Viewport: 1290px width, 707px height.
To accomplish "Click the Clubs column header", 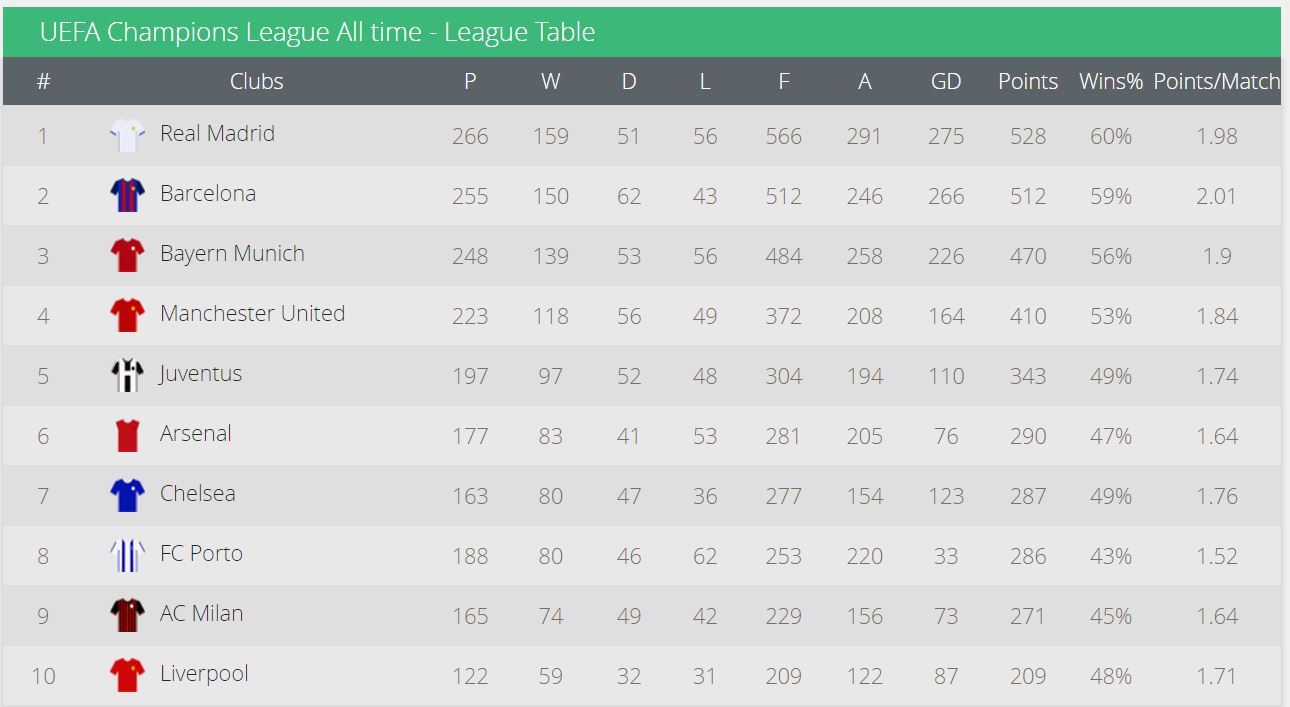I will click(x=256, y=82).
